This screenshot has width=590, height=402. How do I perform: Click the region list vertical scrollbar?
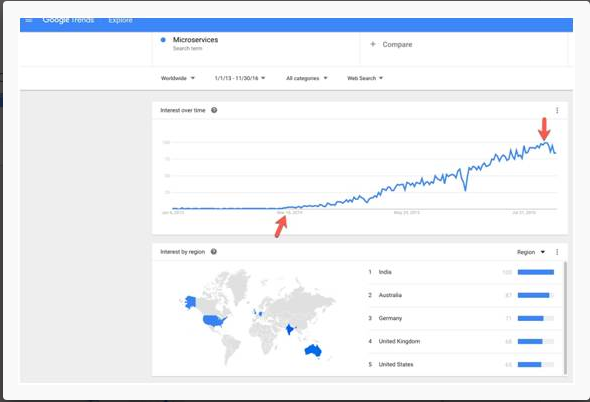point(565,318)
